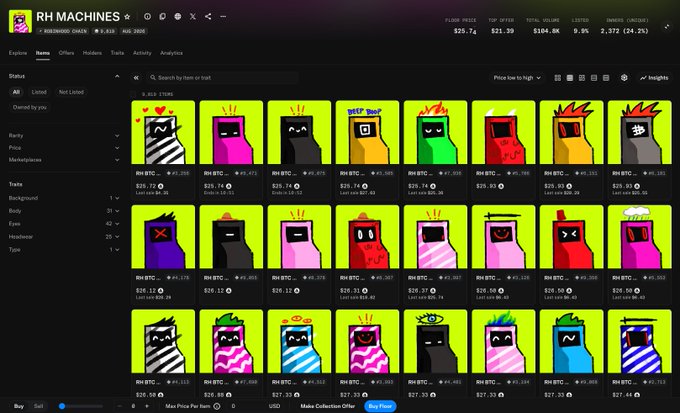Switch to Sell mode

pos(39,406)
